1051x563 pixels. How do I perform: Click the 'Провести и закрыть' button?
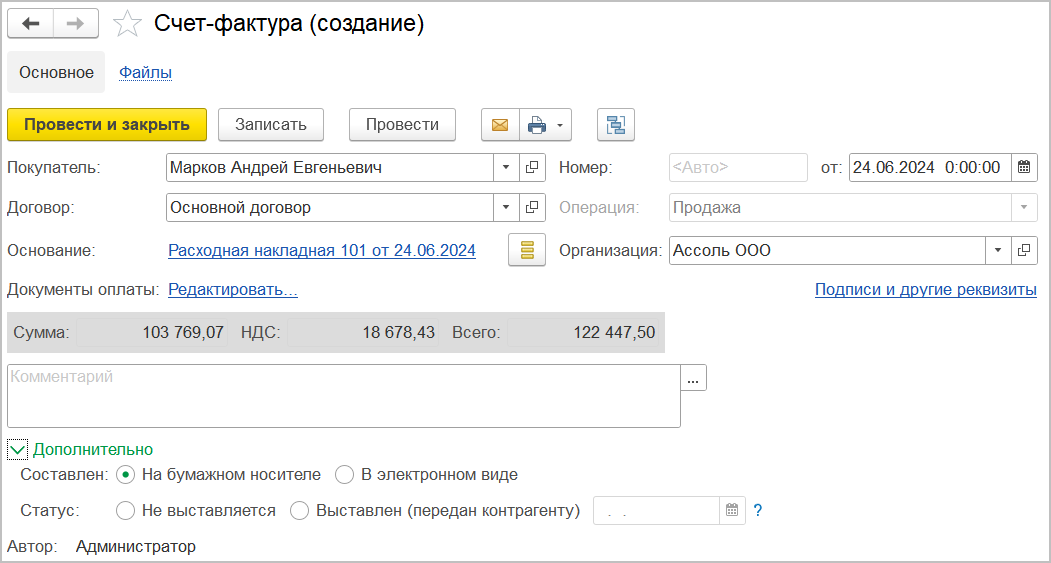pyautogui.click(x=106, y=125)
